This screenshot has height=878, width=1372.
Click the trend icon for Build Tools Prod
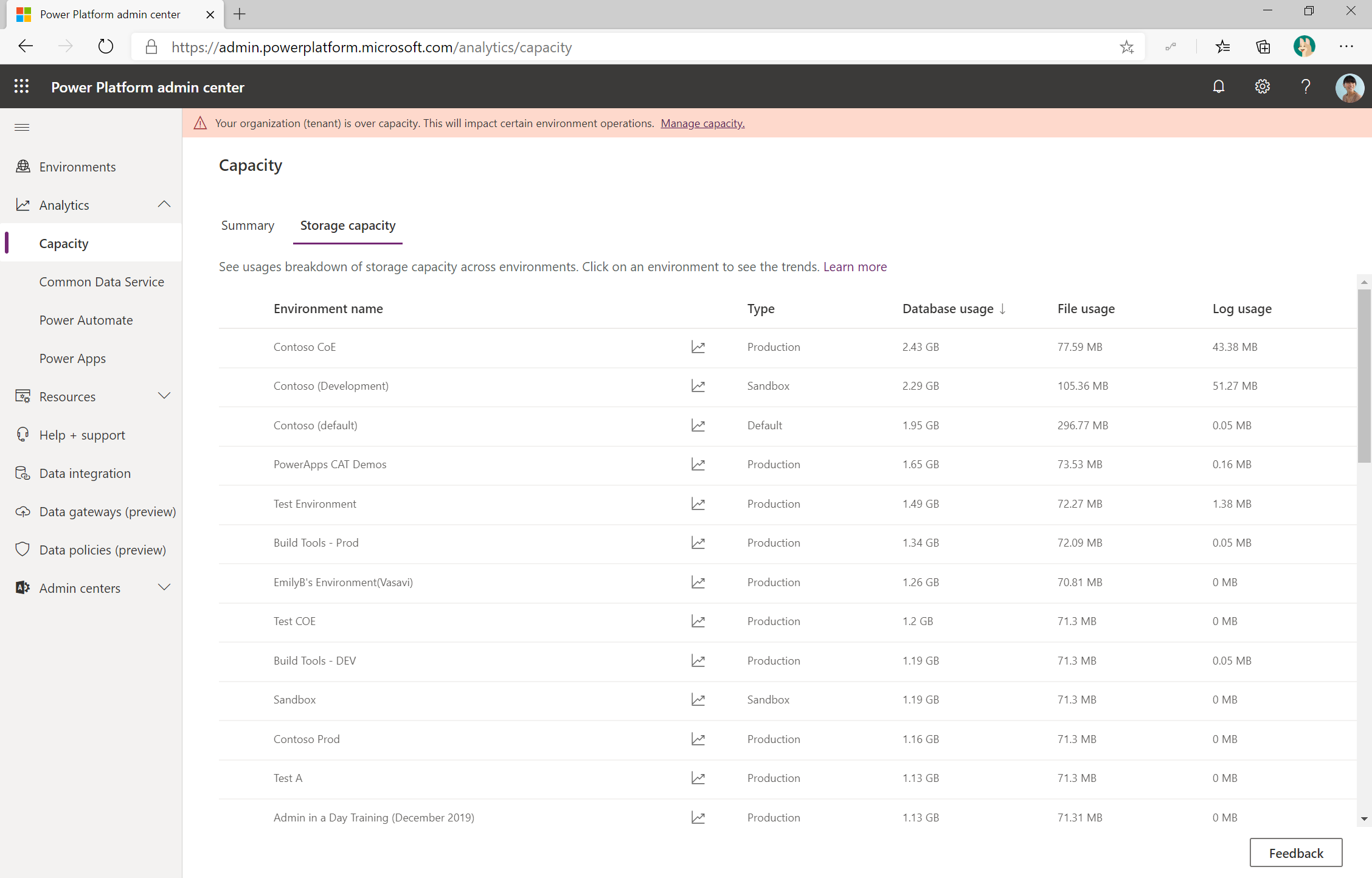point(697,542)
